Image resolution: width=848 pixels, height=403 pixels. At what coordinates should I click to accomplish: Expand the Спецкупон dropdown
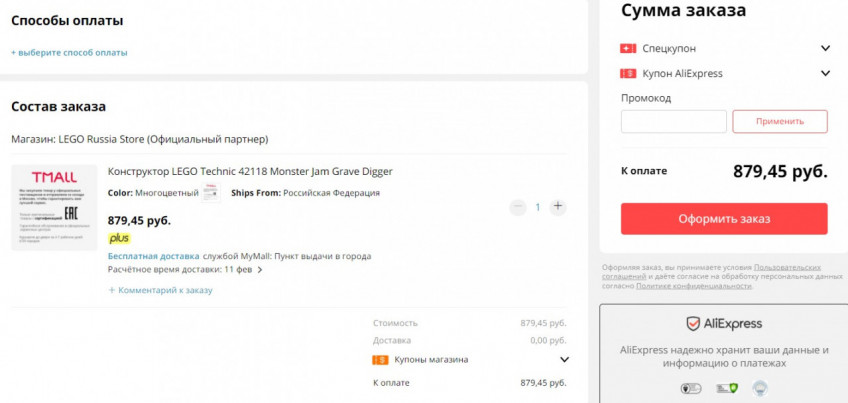pyautogui.click(x=825, y=48)
